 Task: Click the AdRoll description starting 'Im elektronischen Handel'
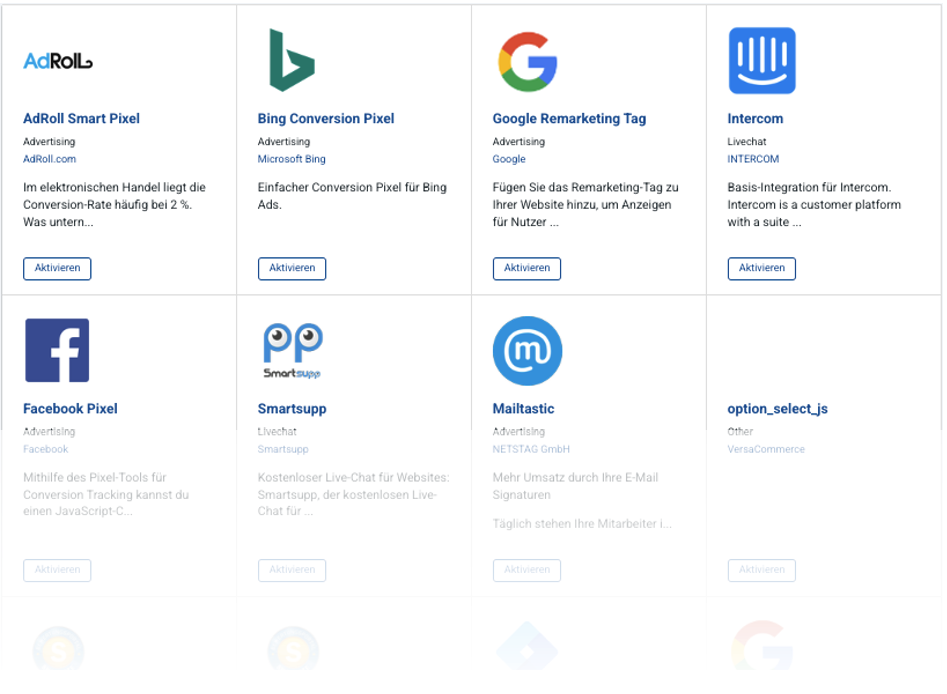115,205
